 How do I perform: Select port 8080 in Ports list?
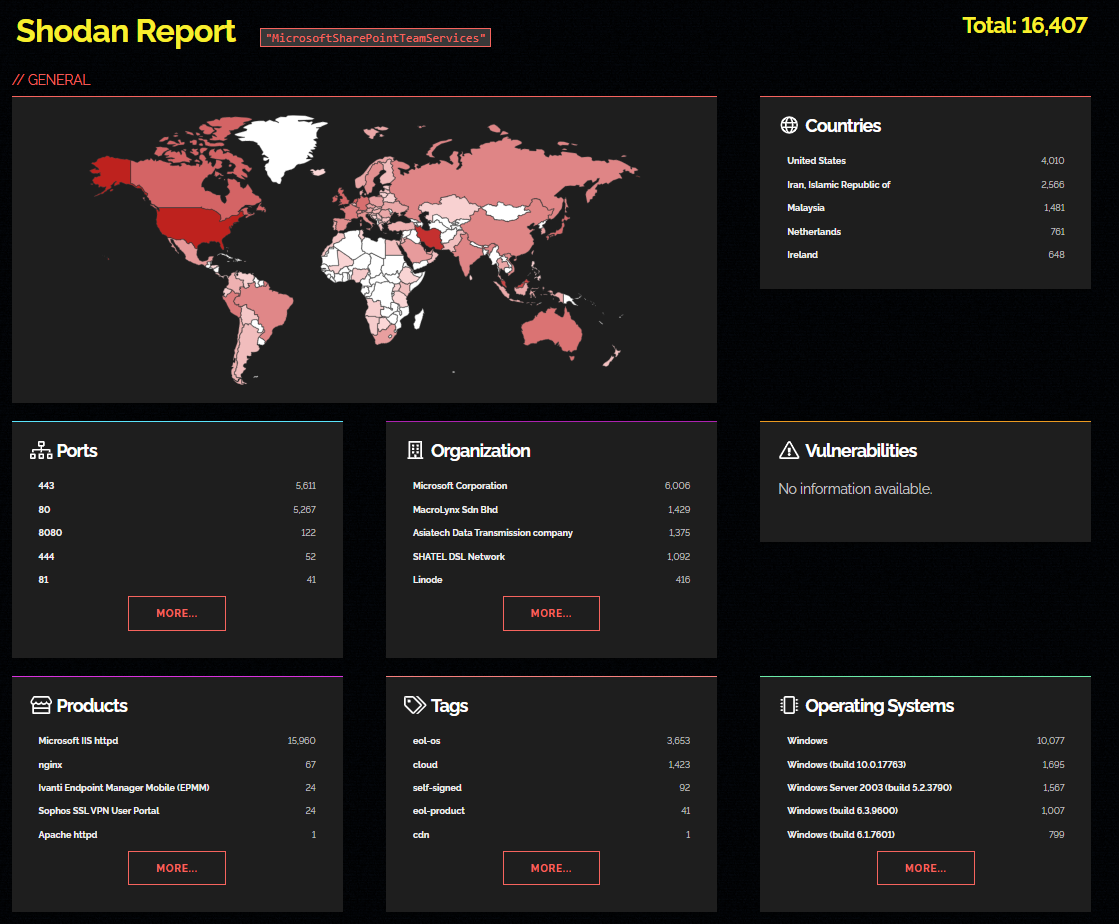coord(177,533)
